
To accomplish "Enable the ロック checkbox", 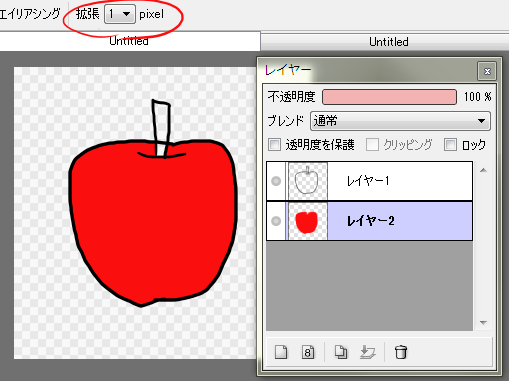I will pyautogui.click(x=450, y=145).
